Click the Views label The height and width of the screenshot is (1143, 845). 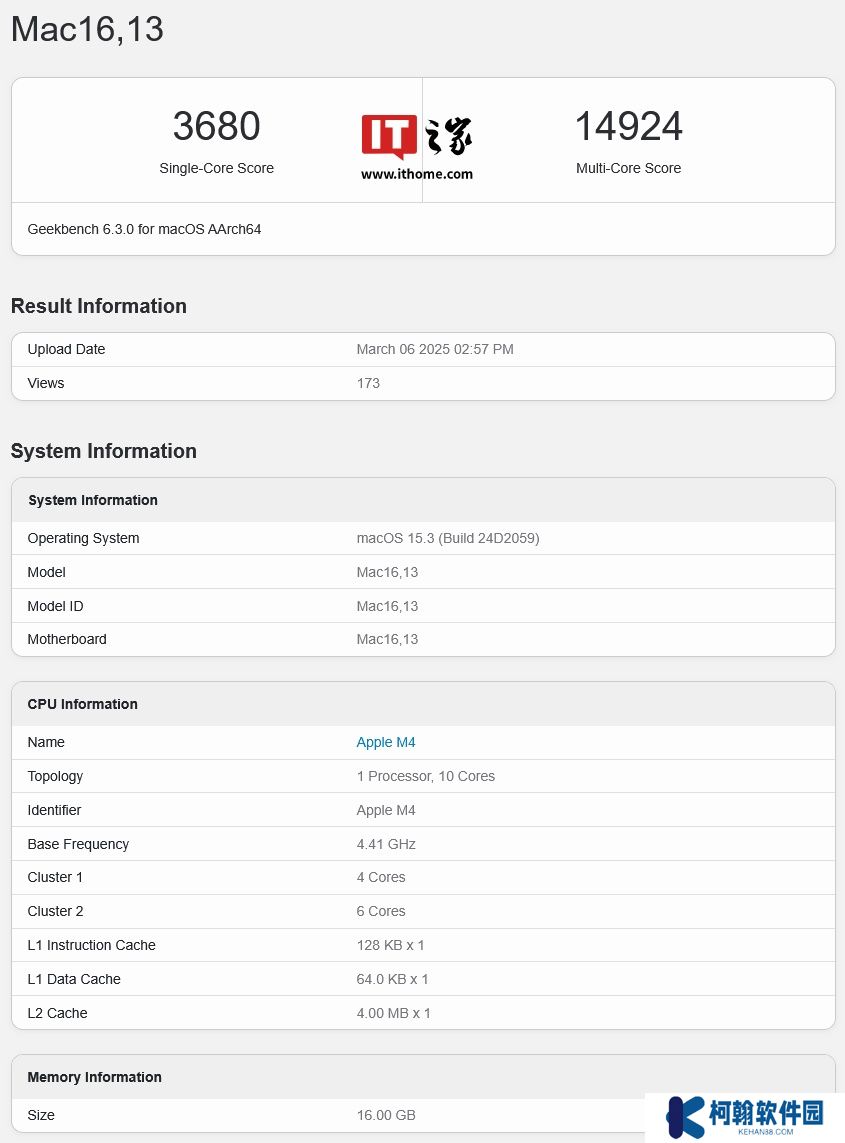46,383
